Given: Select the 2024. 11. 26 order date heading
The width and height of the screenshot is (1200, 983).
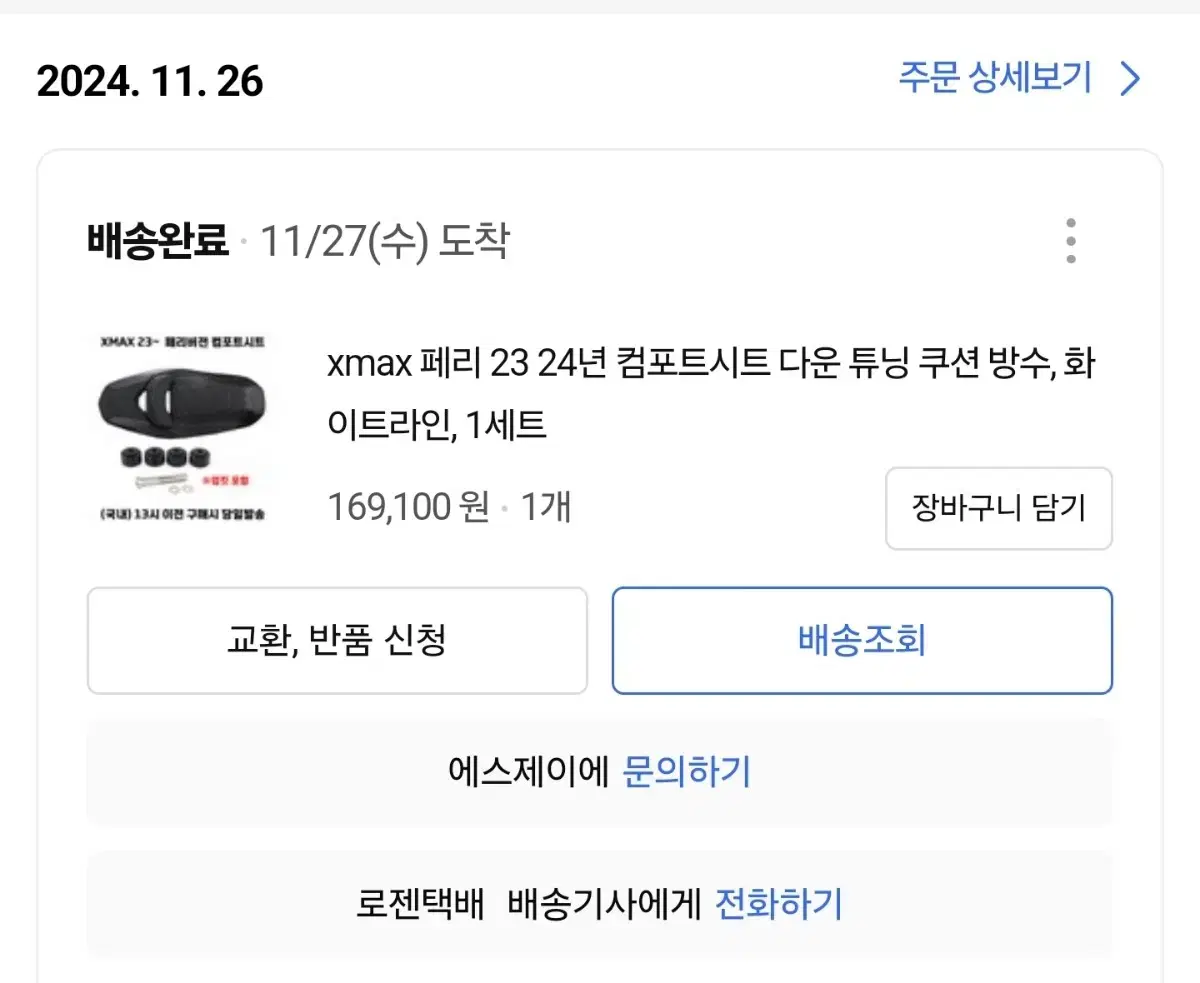Looking at the screenshot, I should [150, 81].
